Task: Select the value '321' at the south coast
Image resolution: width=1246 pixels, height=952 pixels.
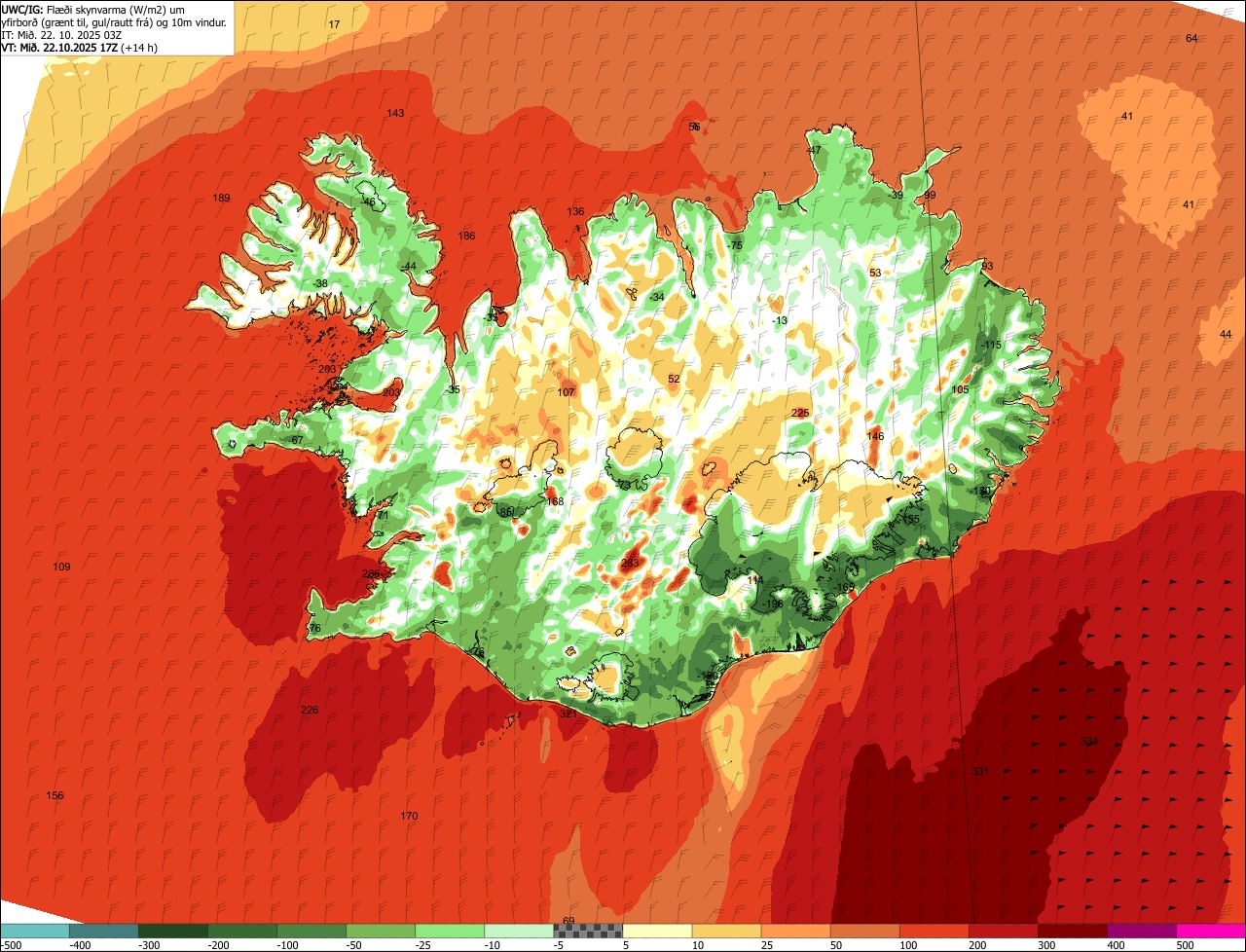Action: coord(568,714)
